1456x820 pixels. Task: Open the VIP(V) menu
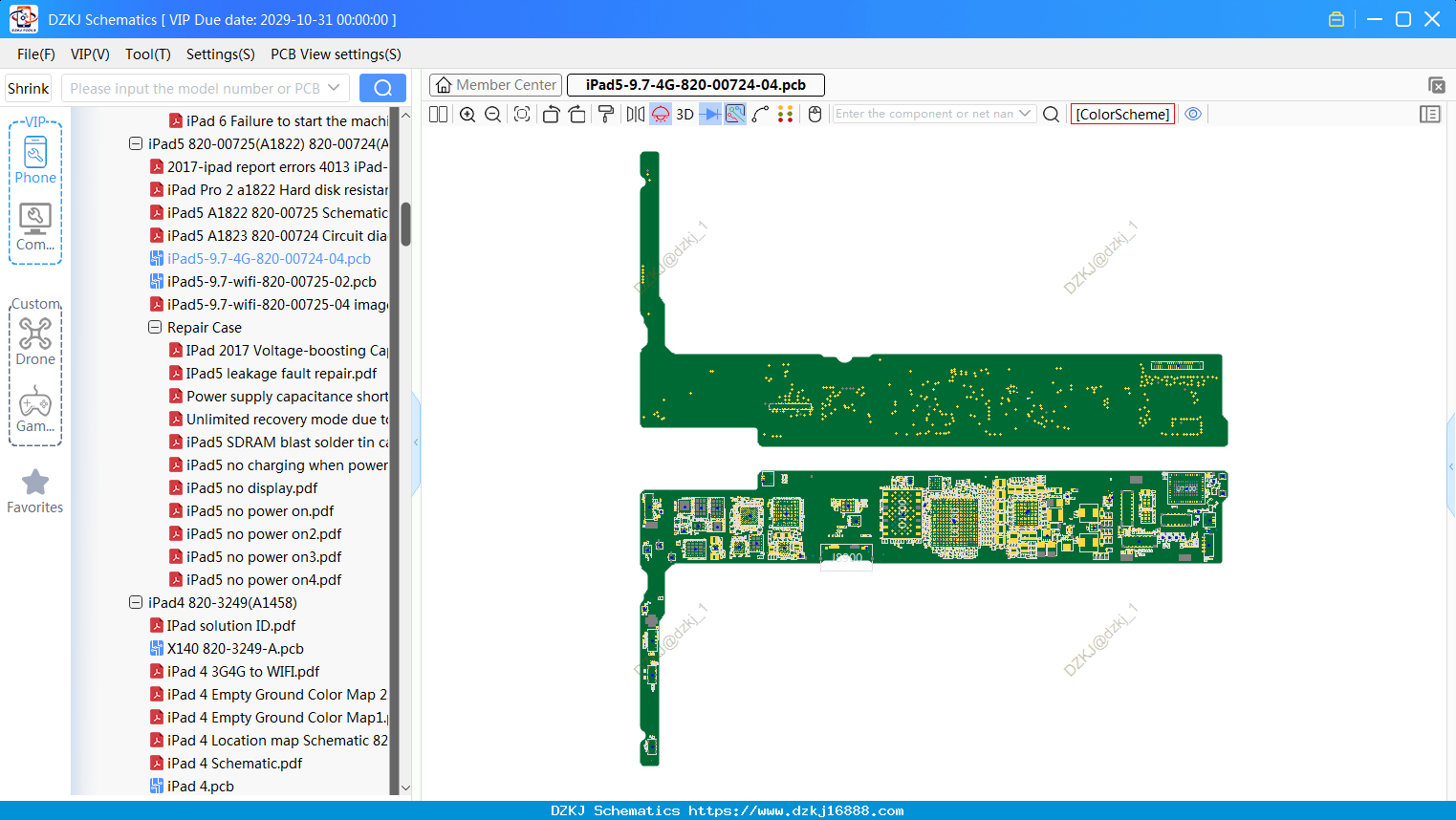tap(90, 54)
